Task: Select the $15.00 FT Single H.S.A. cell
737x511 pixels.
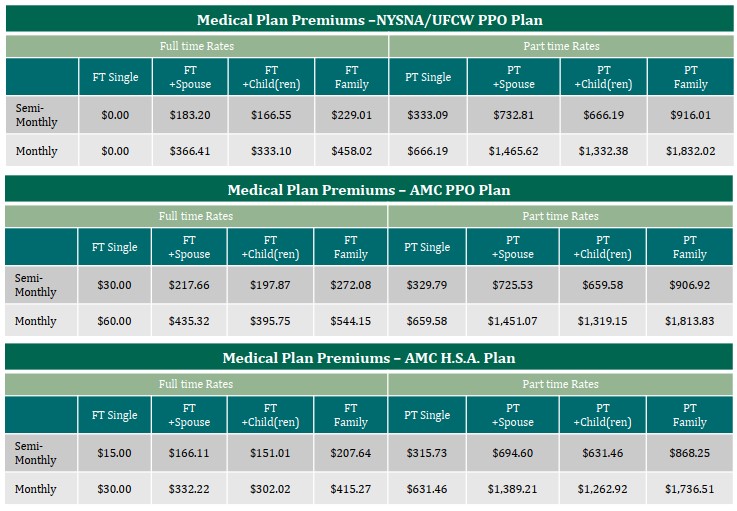Action: pyautogui.click(x=115, y=453)
